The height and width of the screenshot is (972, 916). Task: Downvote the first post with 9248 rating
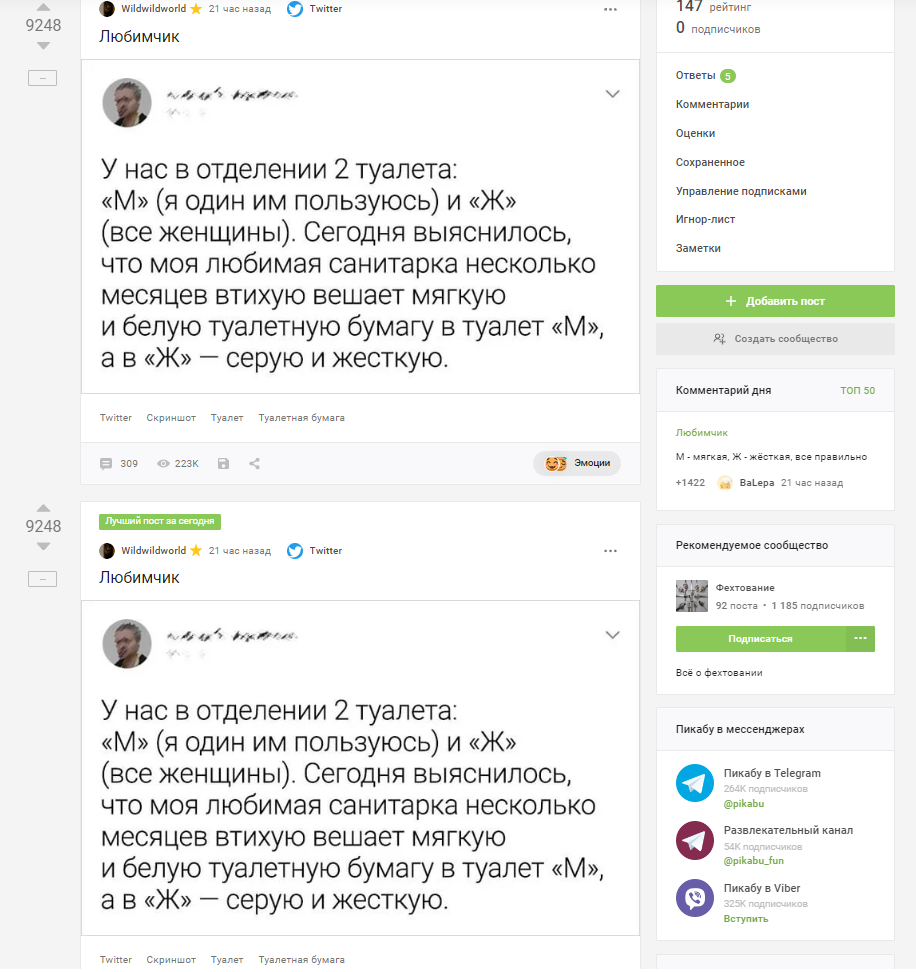tap(43, 46)
